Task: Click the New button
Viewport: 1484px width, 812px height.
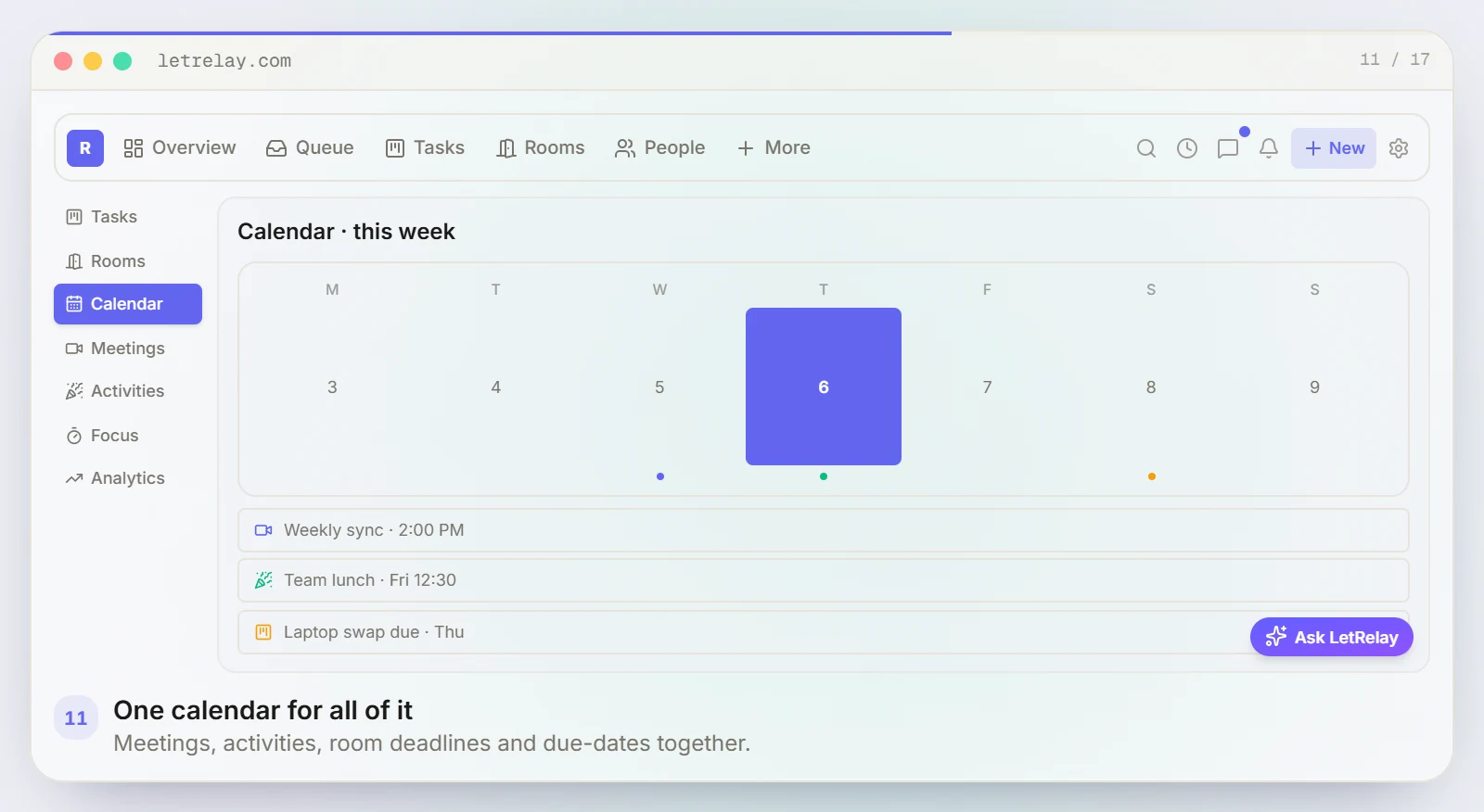Action: point(1334,148)
